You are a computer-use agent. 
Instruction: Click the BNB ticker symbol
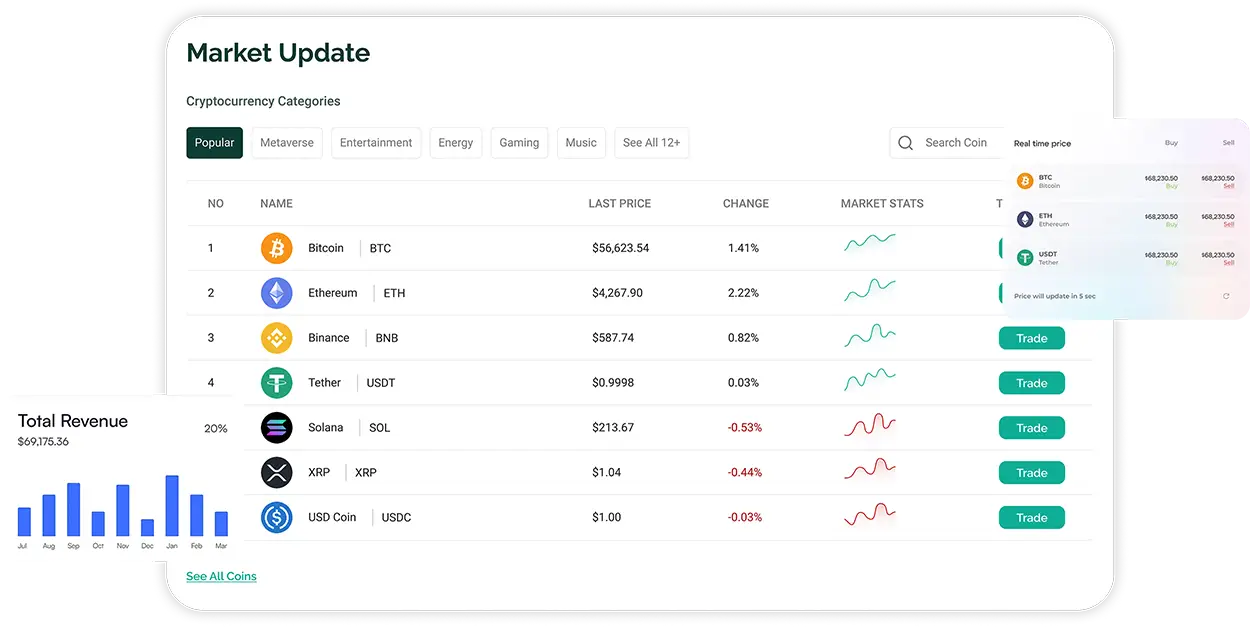click(x=387, y=338)
